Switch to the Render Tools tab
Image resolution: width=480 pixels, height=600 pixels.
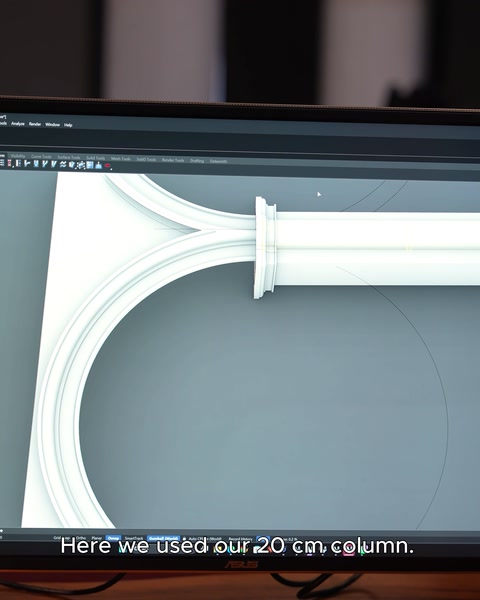173,160
